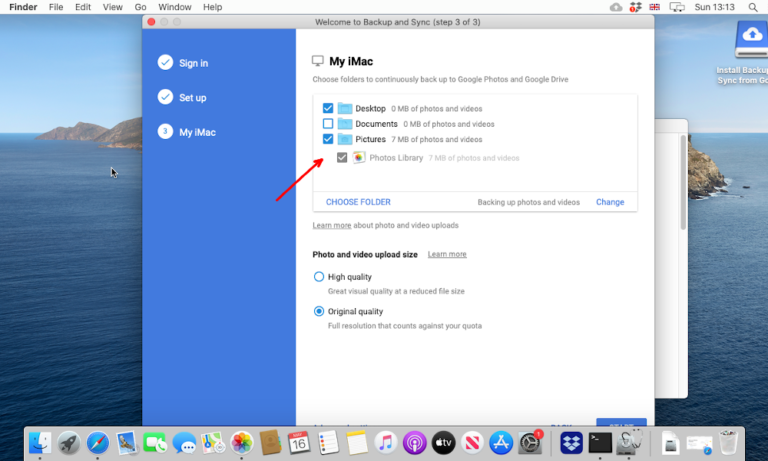This screenshot has width=768, height=461.
Task: Select My iMac step in sidebar
Action: (187, 132)
